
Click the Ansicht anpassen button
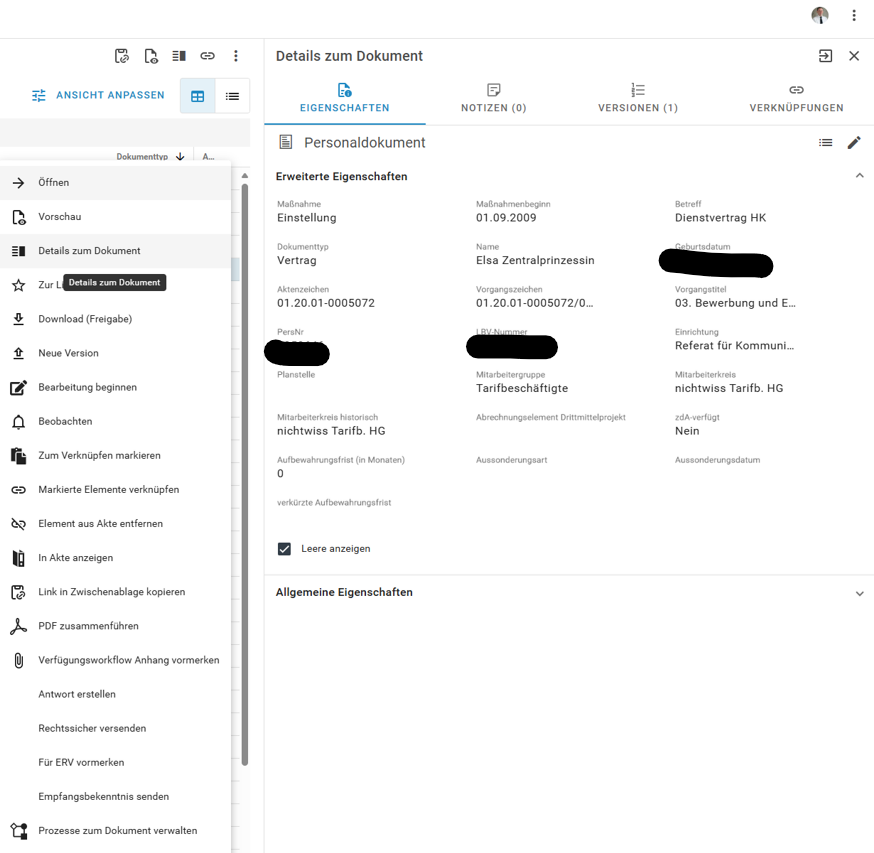tap(98, 95)
